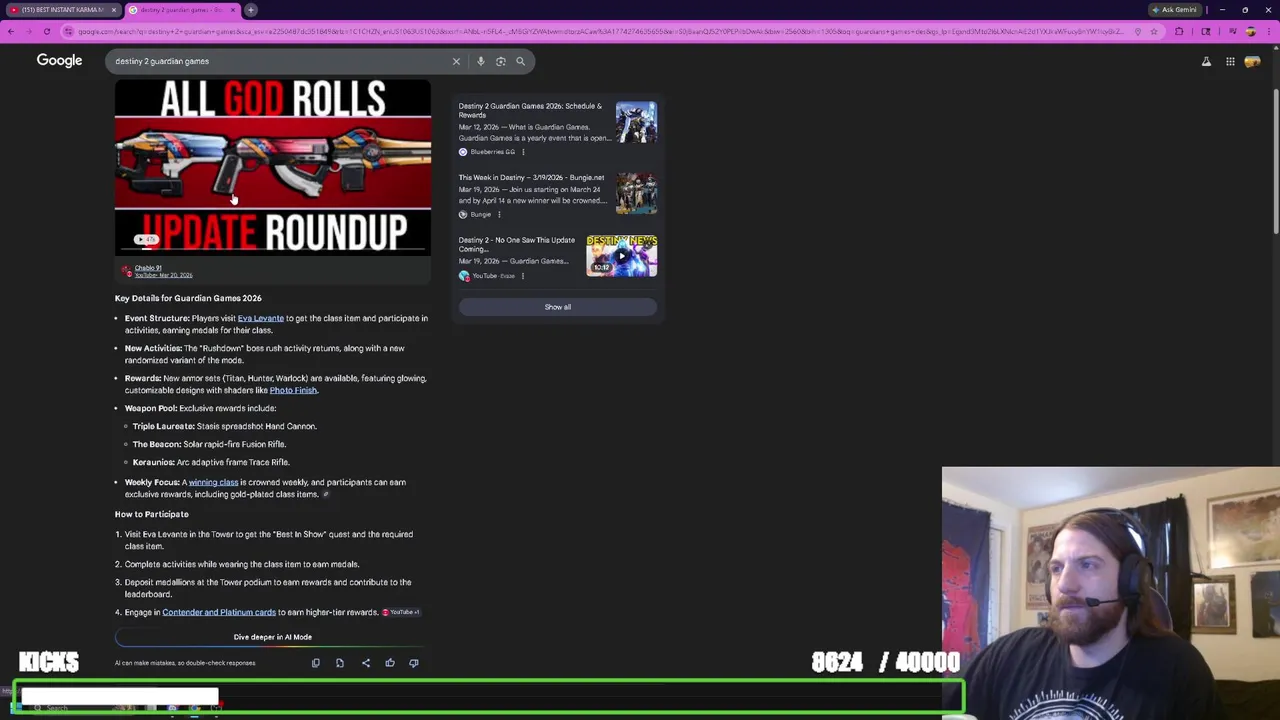Click the 'Keraunios:' weapon line

click(211, 462)
